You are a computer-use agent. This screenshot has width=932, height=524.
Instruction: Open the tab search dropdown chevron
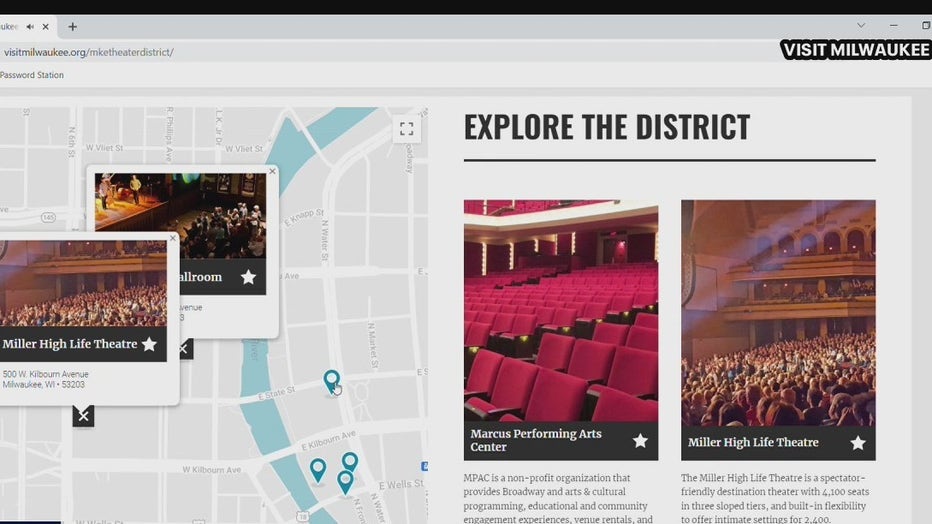coord(861,26)
